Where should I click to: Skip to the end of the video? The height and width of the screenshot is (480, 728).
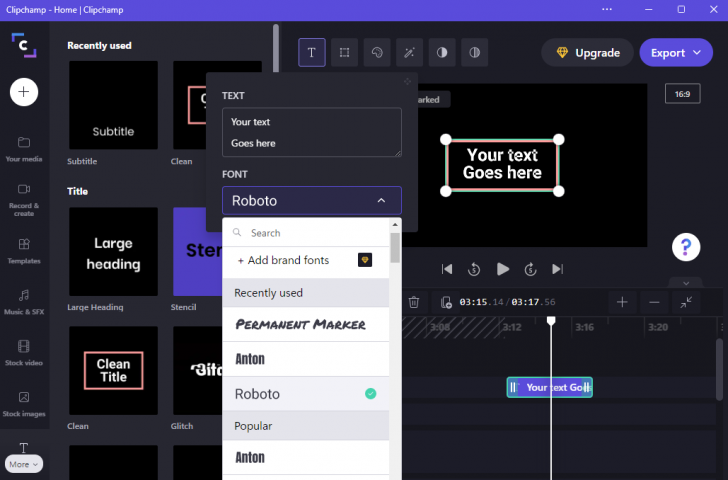point(558,269)
